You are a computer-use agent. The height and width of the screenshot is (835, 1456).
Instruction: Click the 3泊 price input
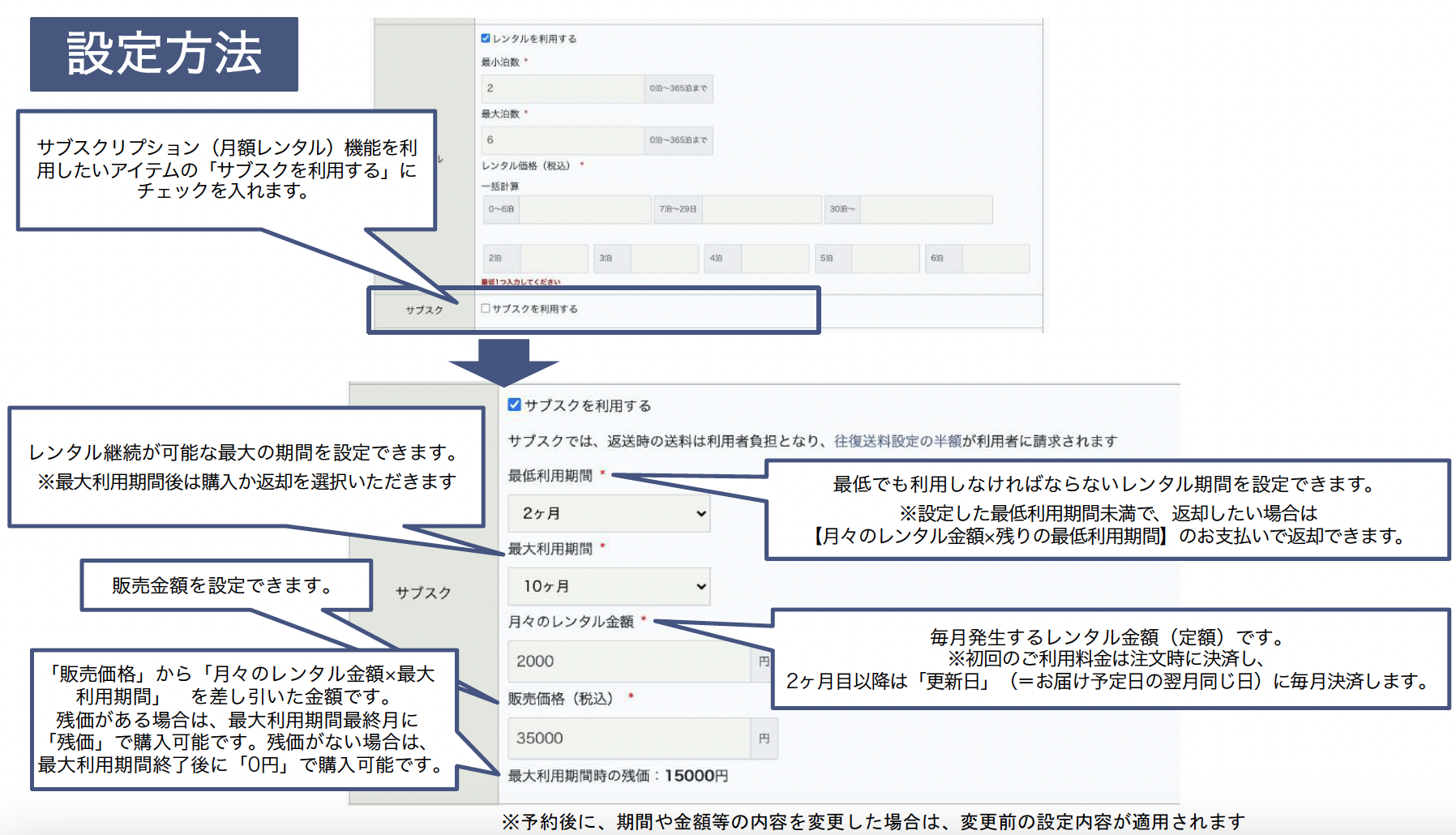pyautogui.click(x=664, y=259)
